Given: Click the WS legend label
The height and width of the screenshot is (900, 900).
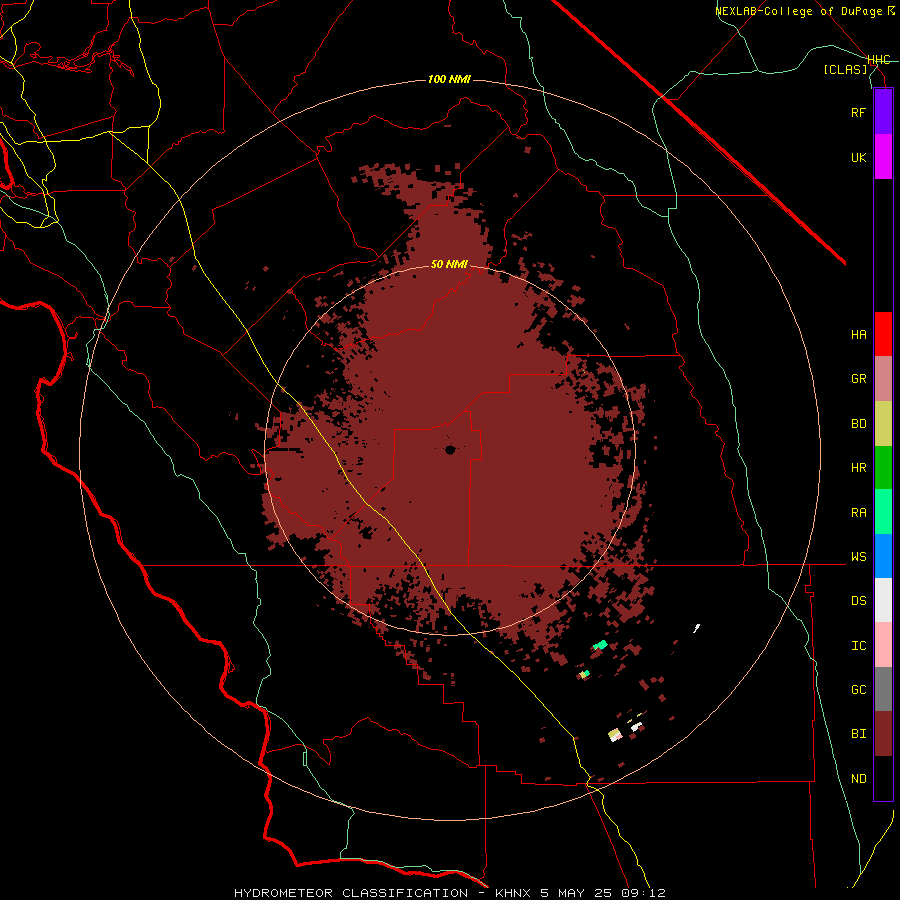Looking at the screenshot, I should tap(858, 556).
